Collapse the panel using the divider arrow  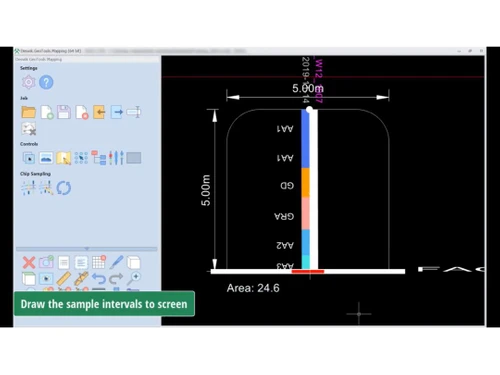pos(86,249)
